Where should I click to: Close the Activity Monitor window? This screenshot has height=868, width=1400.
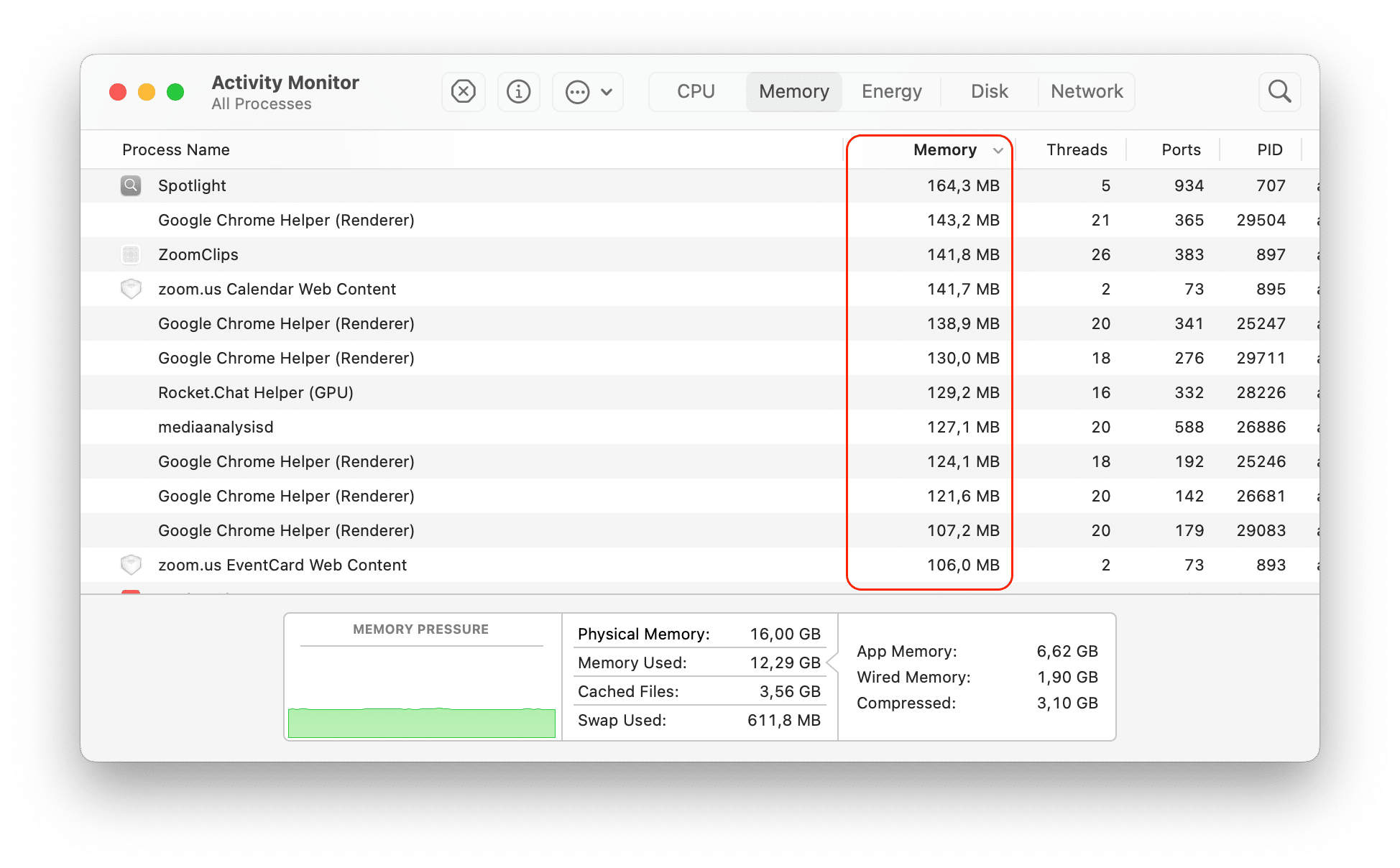tap(118, 92)
